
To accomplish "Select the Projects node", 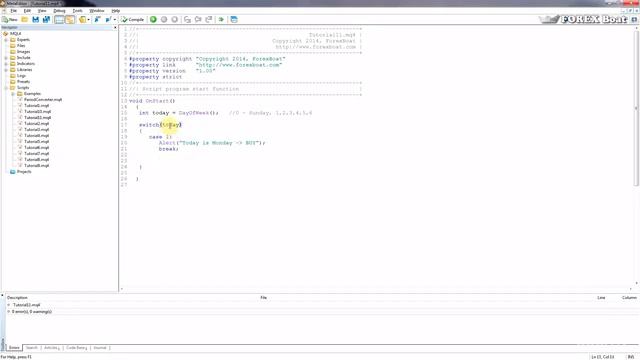I will coord(24,172).
